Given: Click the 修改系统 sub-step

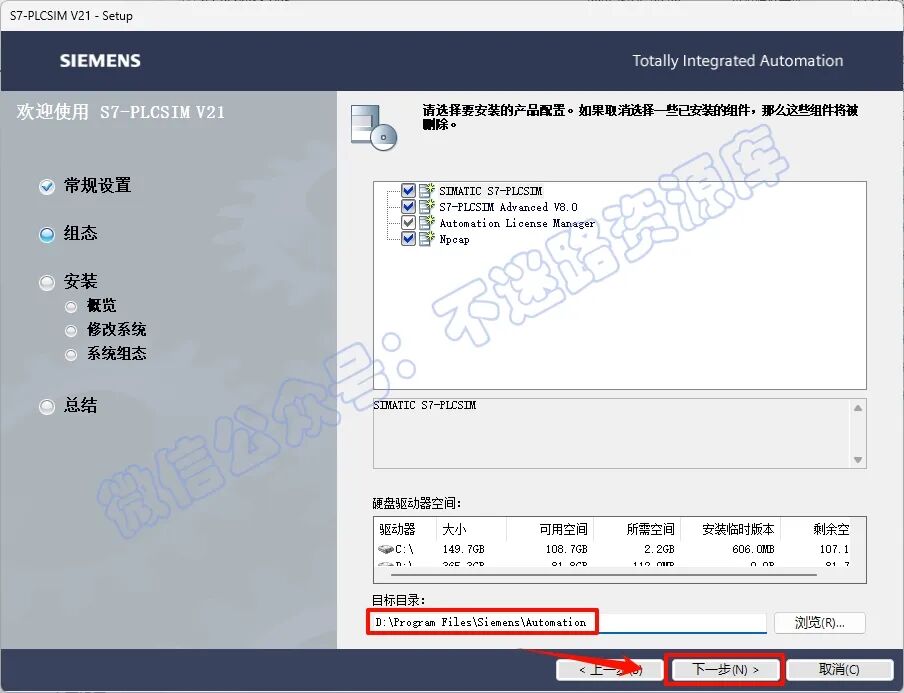Looking at the screenshot, I should pyautogui.click(x=116, y=329).
